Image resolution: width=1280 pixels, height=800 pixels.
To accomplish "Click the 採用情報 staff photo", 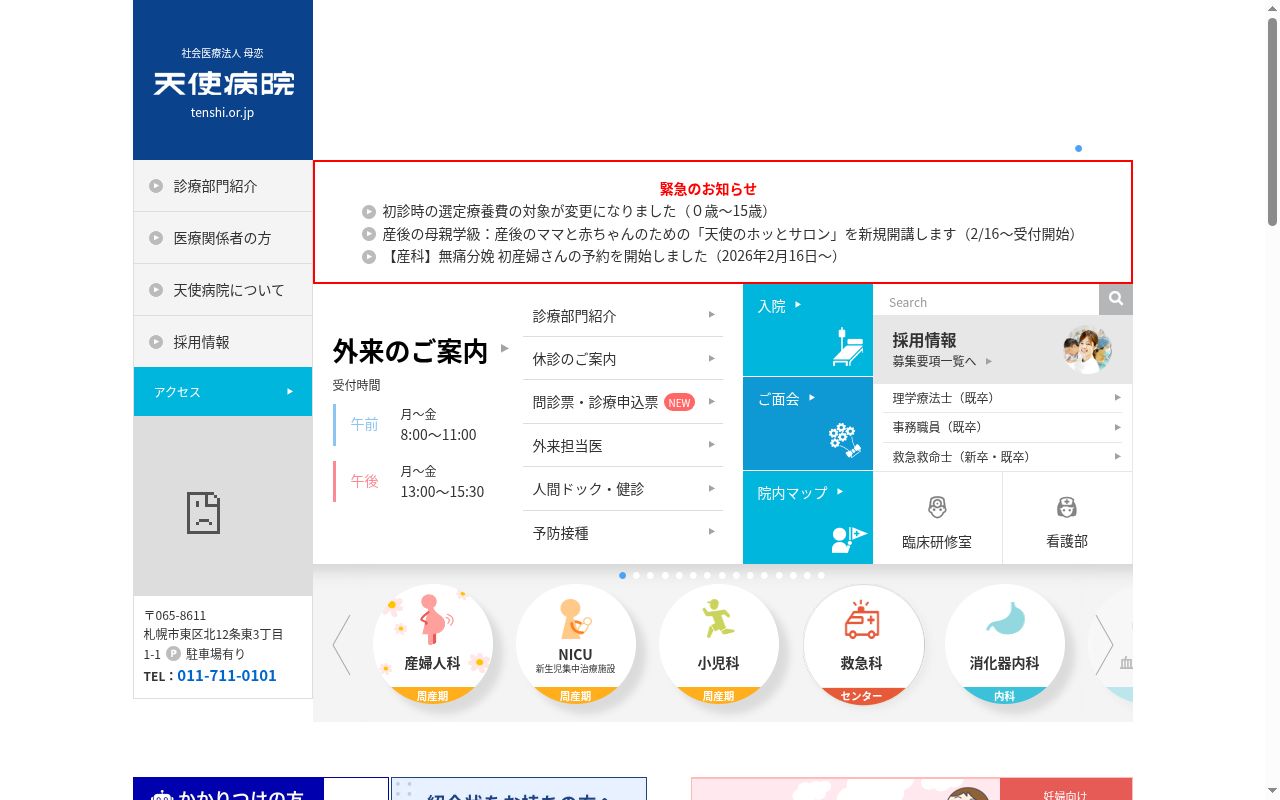I will click(x=1087, y=350).
